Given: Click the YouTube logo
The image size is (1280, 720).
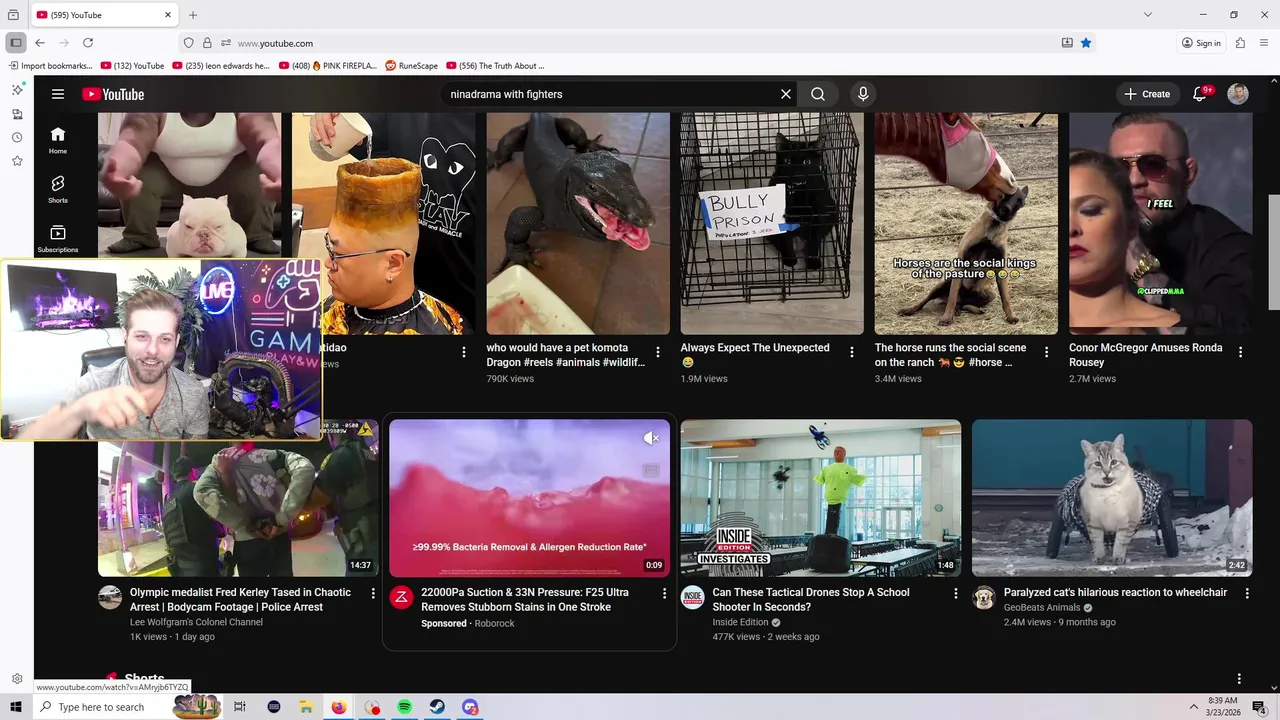Looking at the screenshot, I should [113, 94].
